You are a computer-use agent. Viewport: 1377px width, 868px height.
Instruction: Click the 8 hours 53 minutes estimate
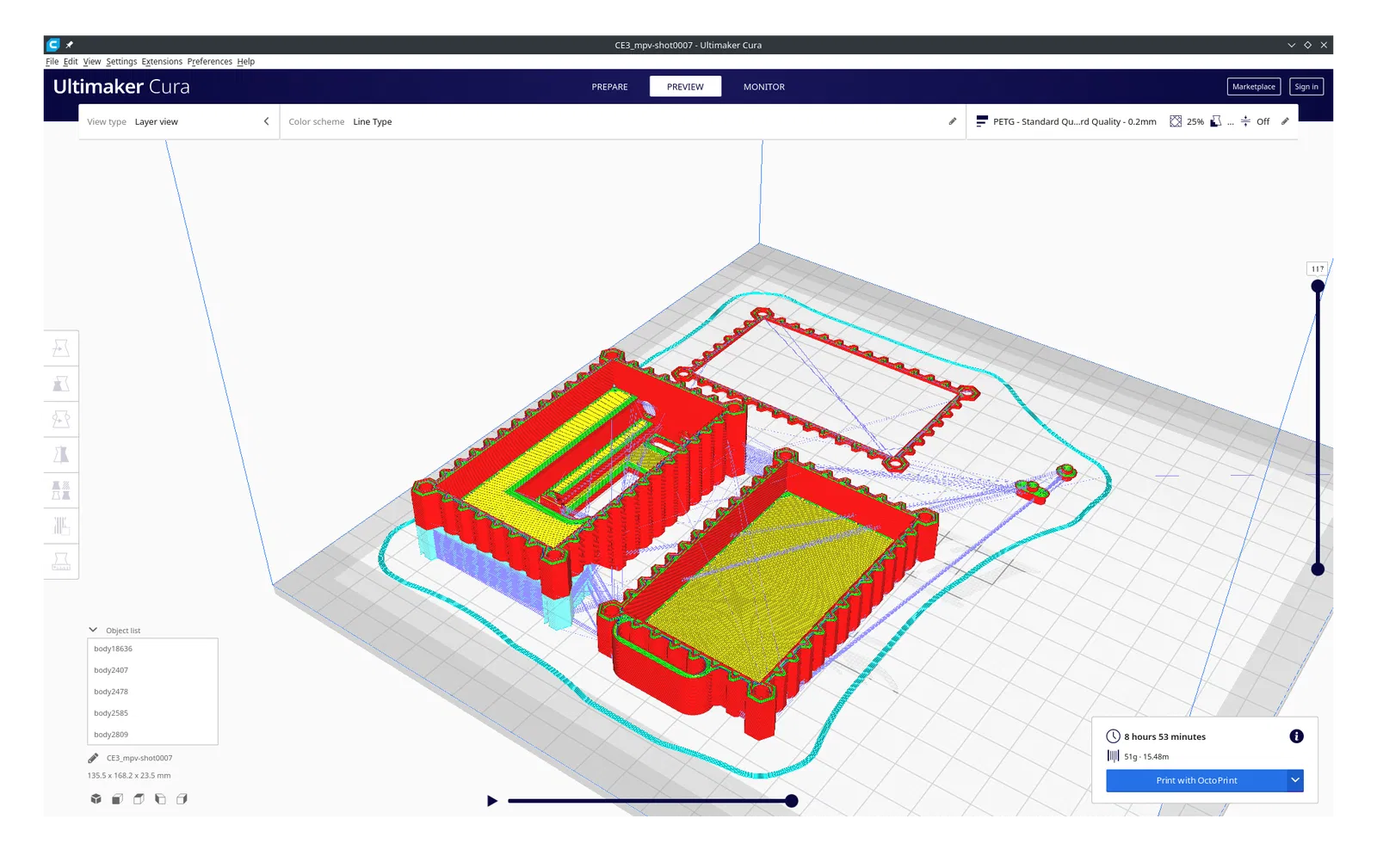tap(1164, 737)
